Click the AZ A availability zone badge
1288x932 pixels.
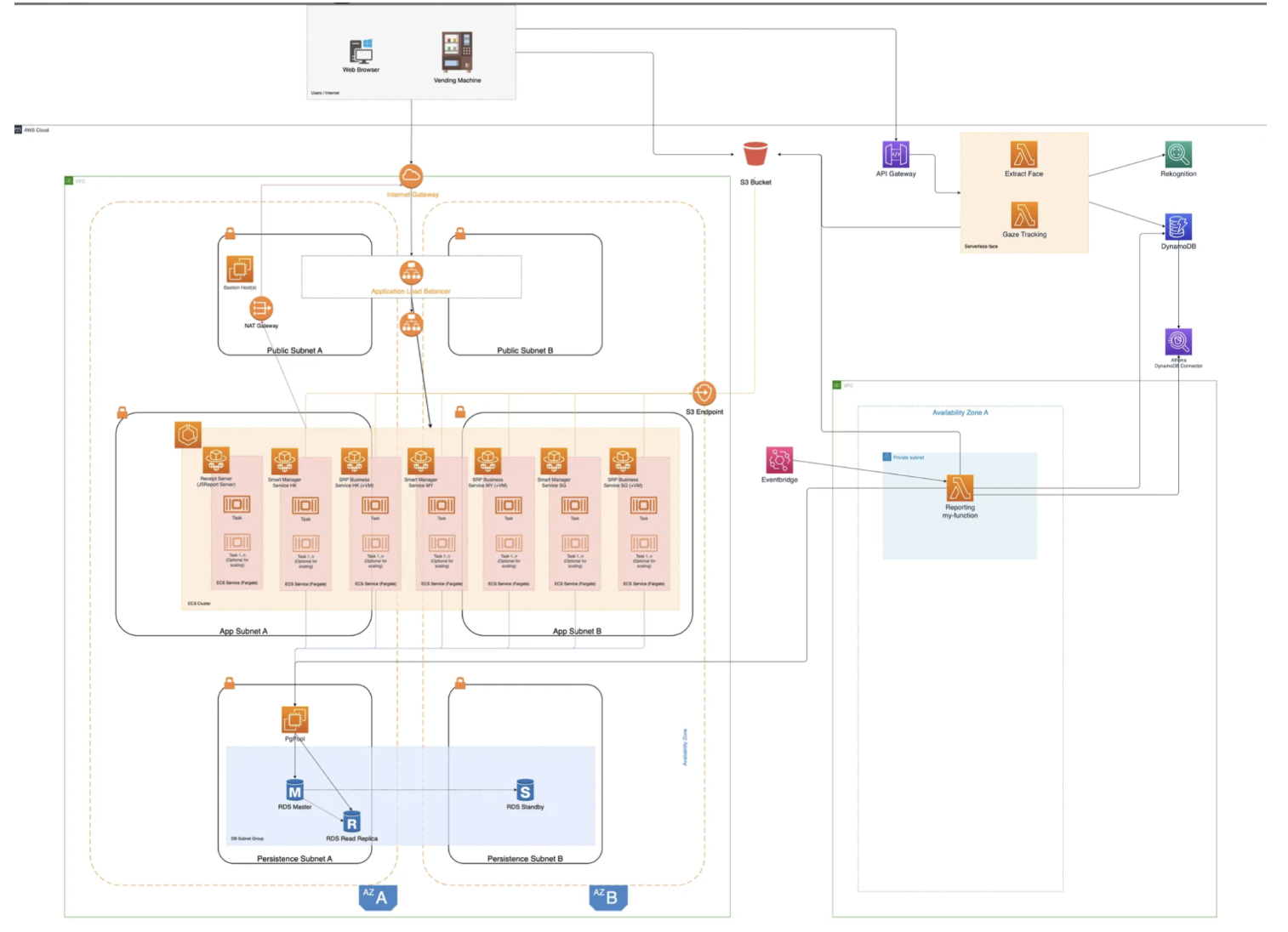[x=378, y=897]
